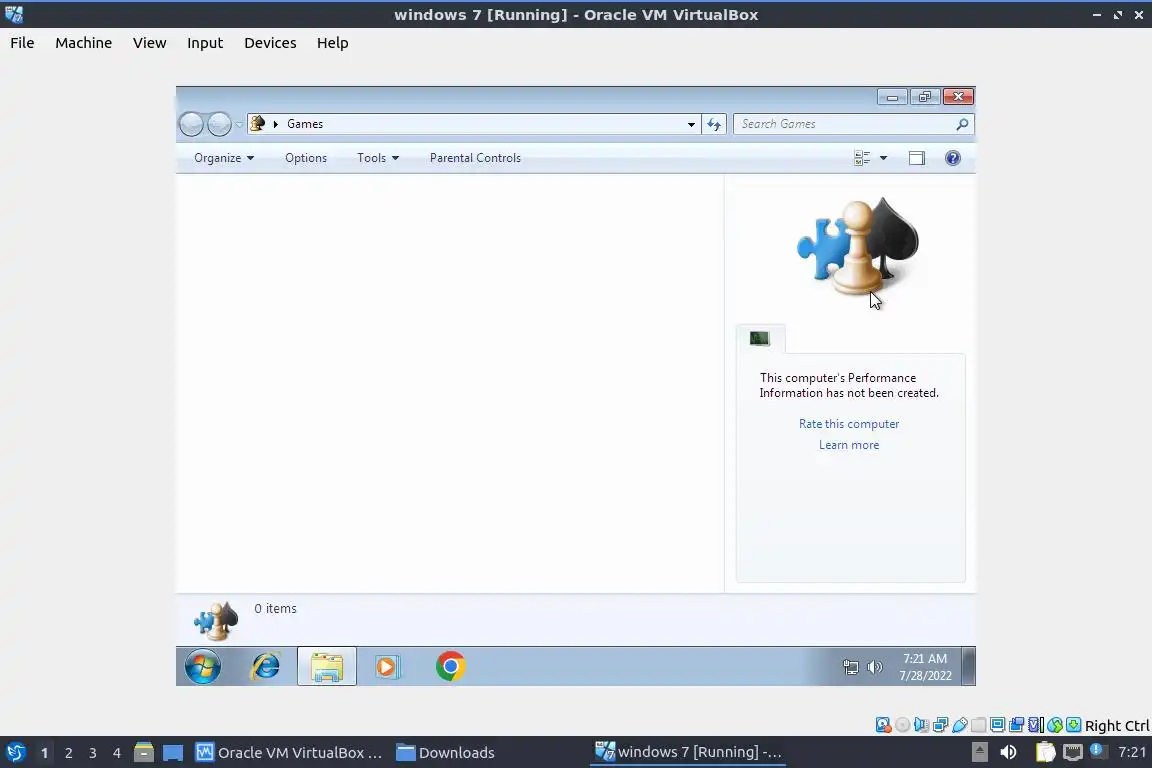
Task: Open the VirtualBox Help menu
Action: (x=333, y=43)
